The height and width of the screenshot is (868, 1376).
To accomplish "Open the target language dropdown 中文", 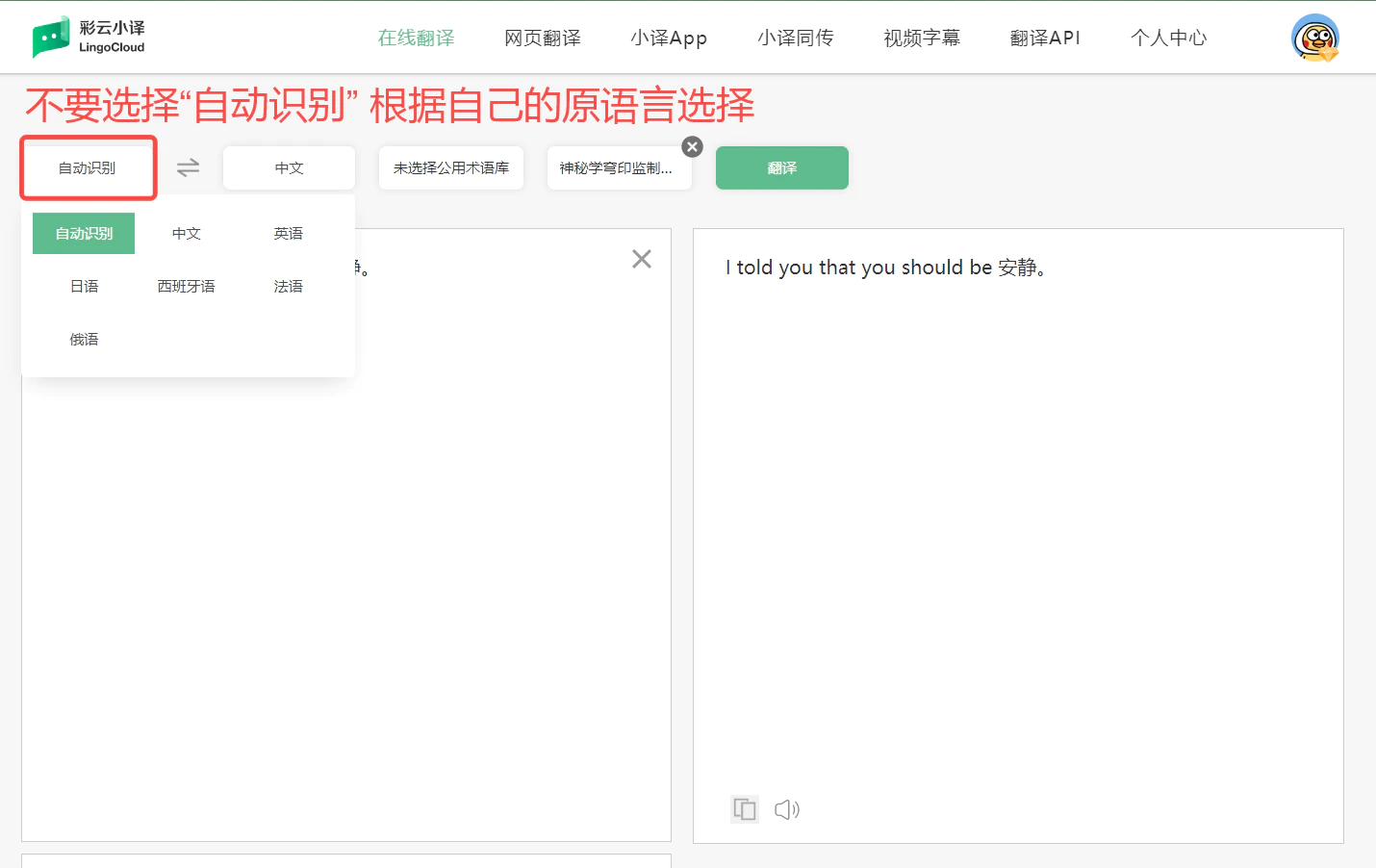I will point(289,168).
